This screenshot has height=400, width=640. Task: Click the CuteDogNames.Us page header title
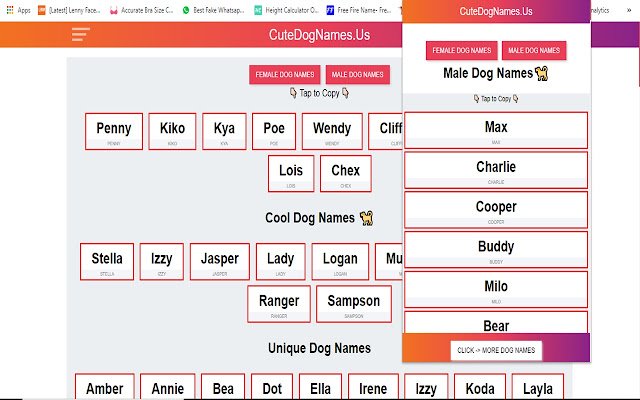[319, 35]
